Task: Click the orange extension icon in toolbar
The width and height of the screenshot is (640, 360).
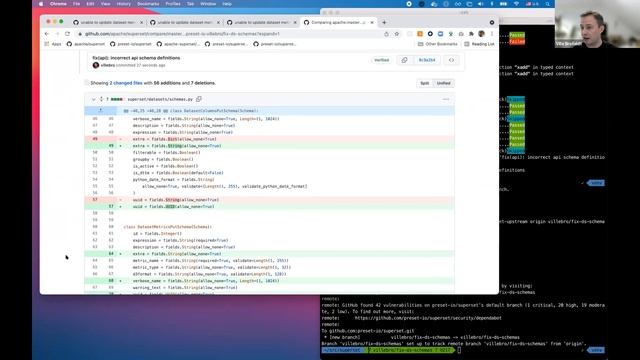Action: point(420,34)
